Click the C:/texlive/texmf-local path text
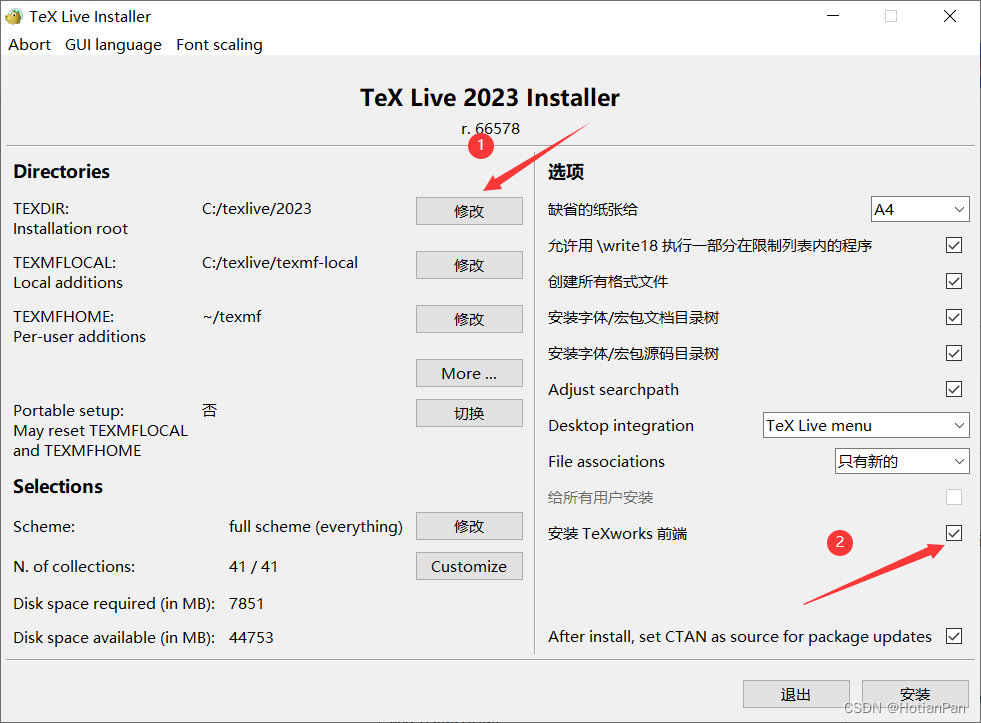 pyautogui.click(x=280, y=263)
